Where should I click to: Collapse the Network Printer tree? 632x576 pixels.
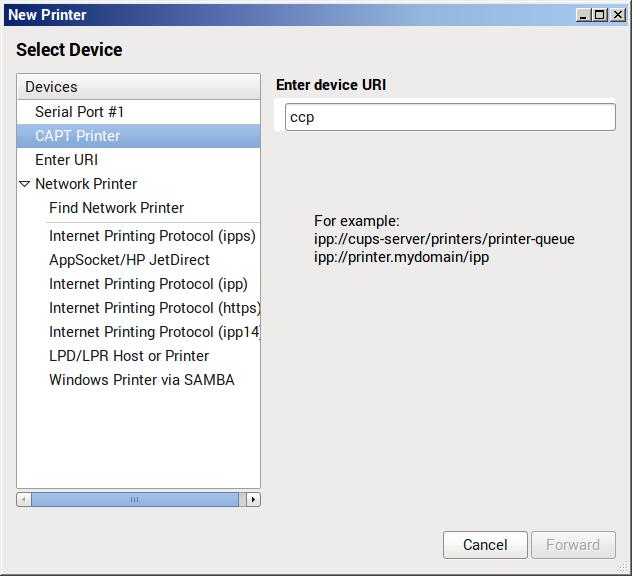coord(25,184)
